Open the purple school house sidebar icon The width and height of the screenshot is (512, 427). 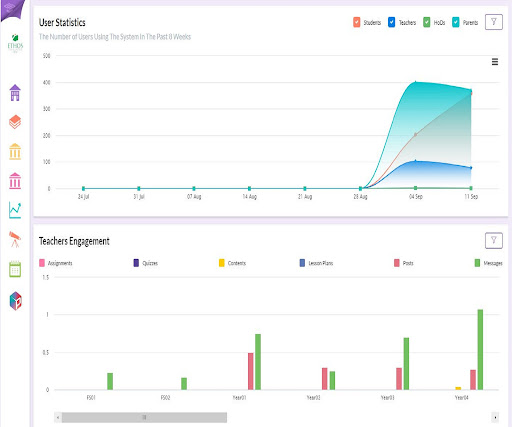coord(15,92)
